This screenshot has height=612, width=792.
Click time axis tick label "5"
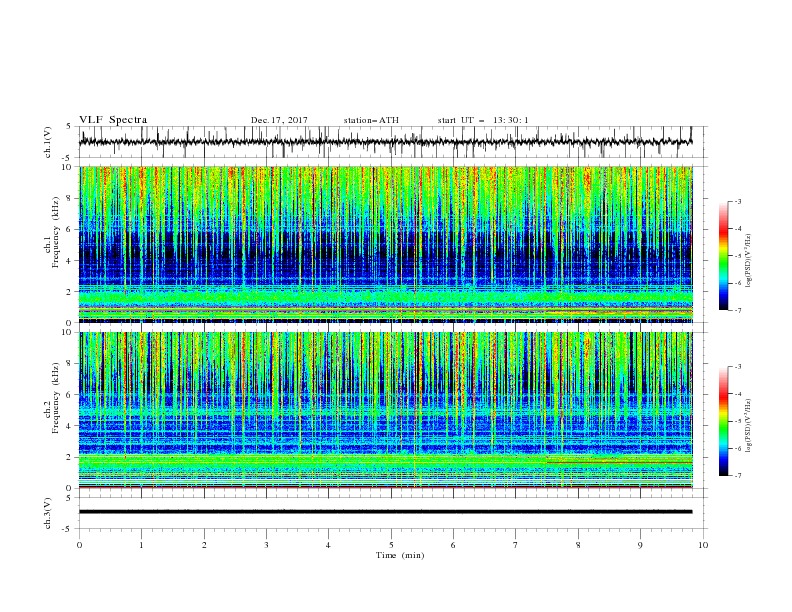click(x=391, y=545)
